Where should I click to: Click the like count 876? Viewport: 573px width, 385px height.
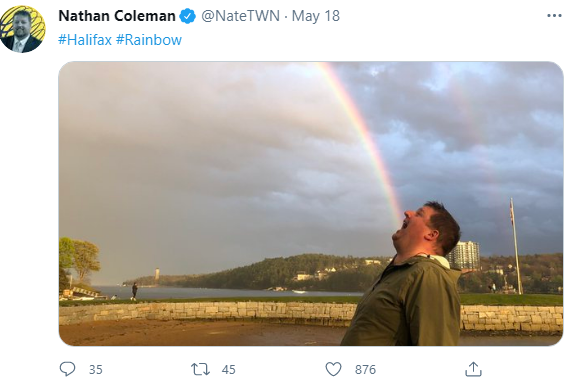365,369
